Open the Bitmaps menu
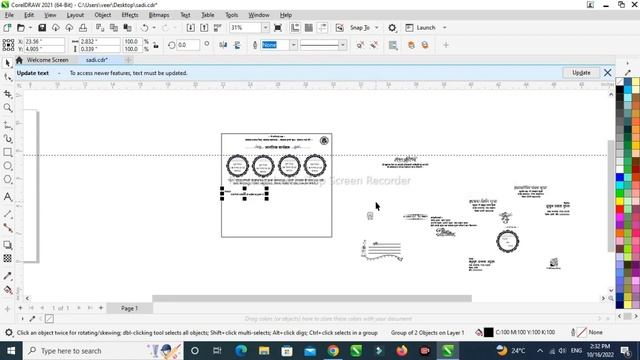Image resolution: width=640 pixels, height=360 pixels. [x=159, y=15]
